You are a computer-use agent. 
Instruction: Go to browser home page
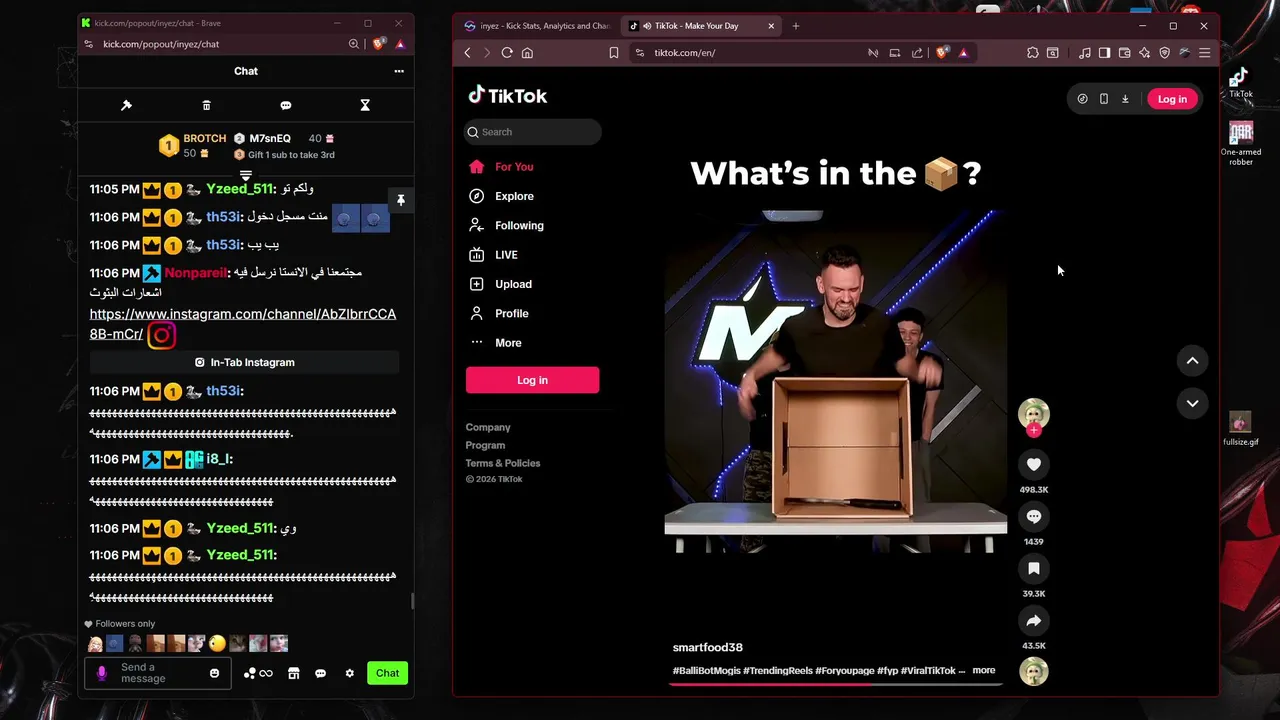[x=527, y=53]
